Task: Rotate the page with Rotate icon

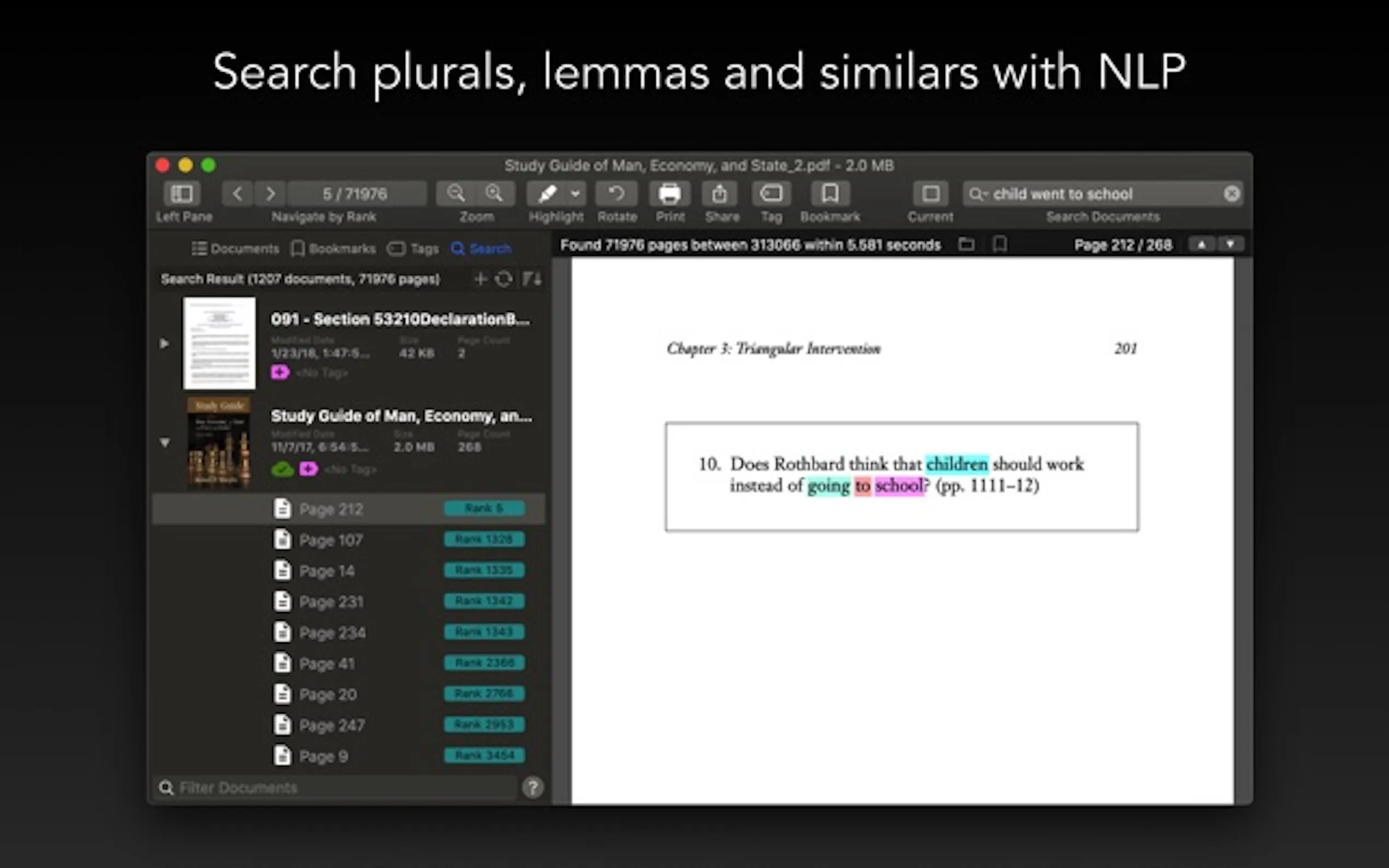Action: pos(617,194)
